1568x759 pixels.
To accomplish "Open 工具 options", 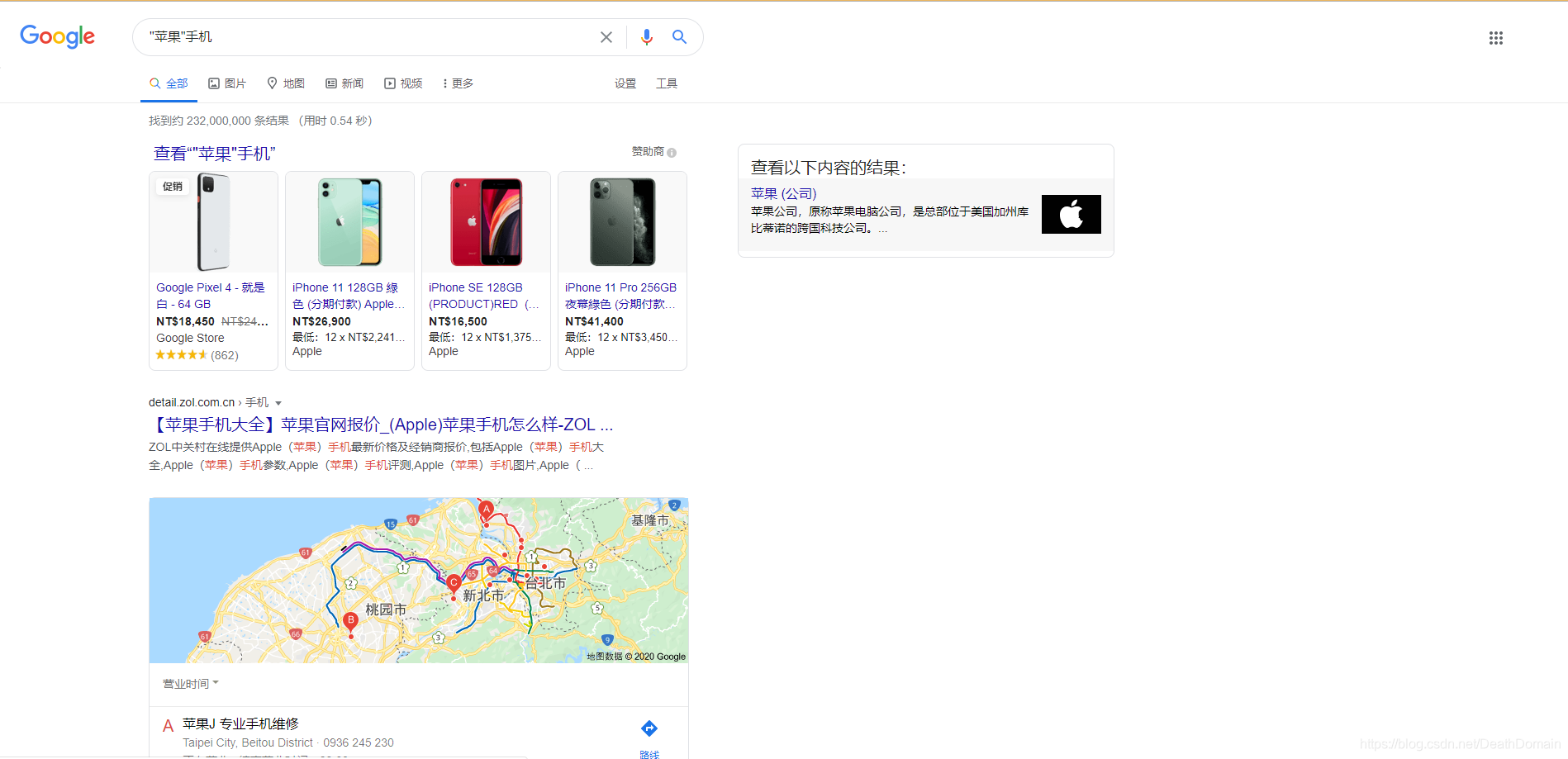I will [667, 83].
